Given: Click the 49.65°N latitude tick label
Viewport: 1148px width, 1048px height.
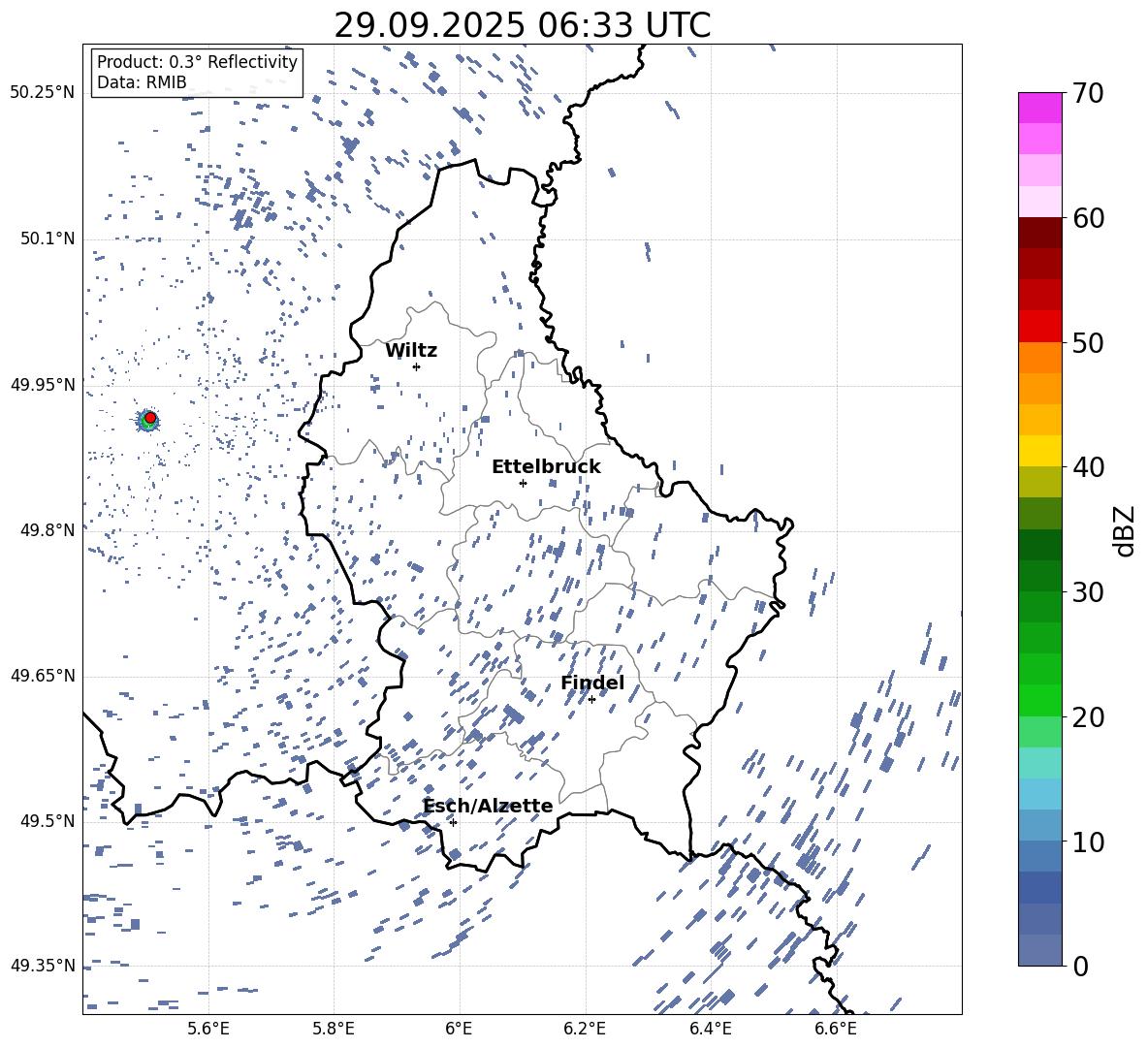Looking at the screenshot, I should [43, 675].
